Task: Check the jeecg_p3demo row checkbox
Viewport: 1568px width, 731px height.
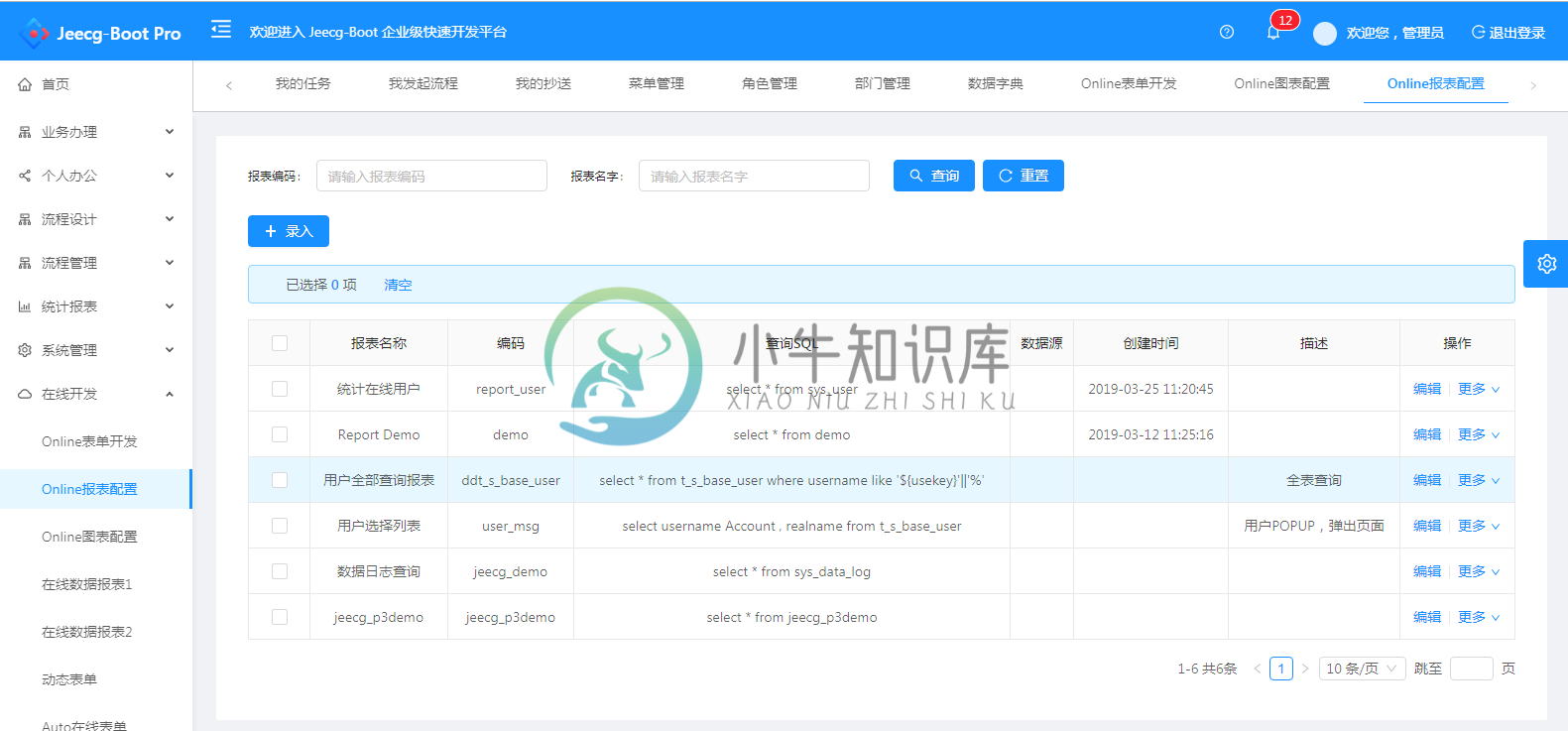Action: tap(280, 617)
